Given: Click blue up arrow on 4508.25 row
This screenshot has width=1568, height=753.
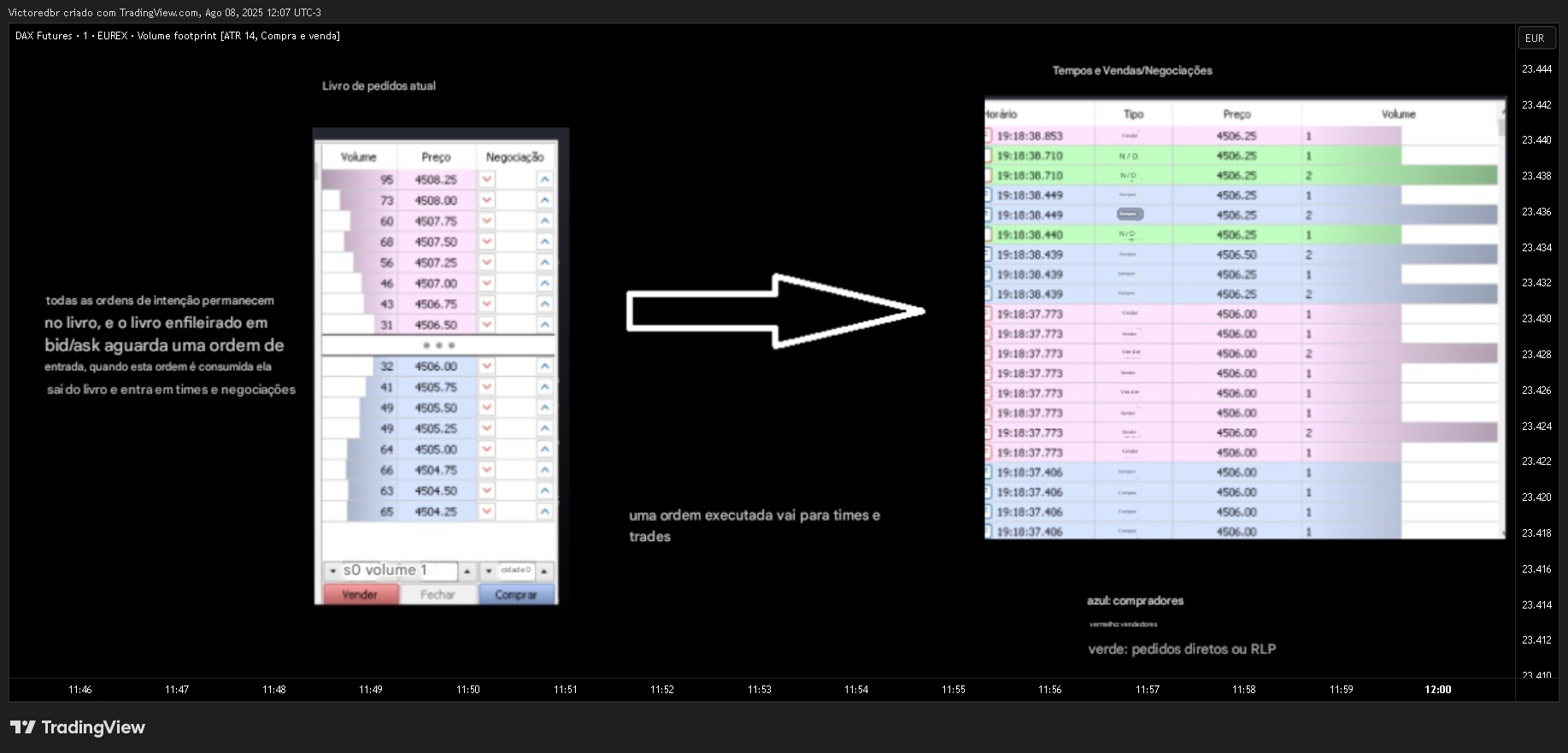Looking at the screenshot, I should (544, 179).
